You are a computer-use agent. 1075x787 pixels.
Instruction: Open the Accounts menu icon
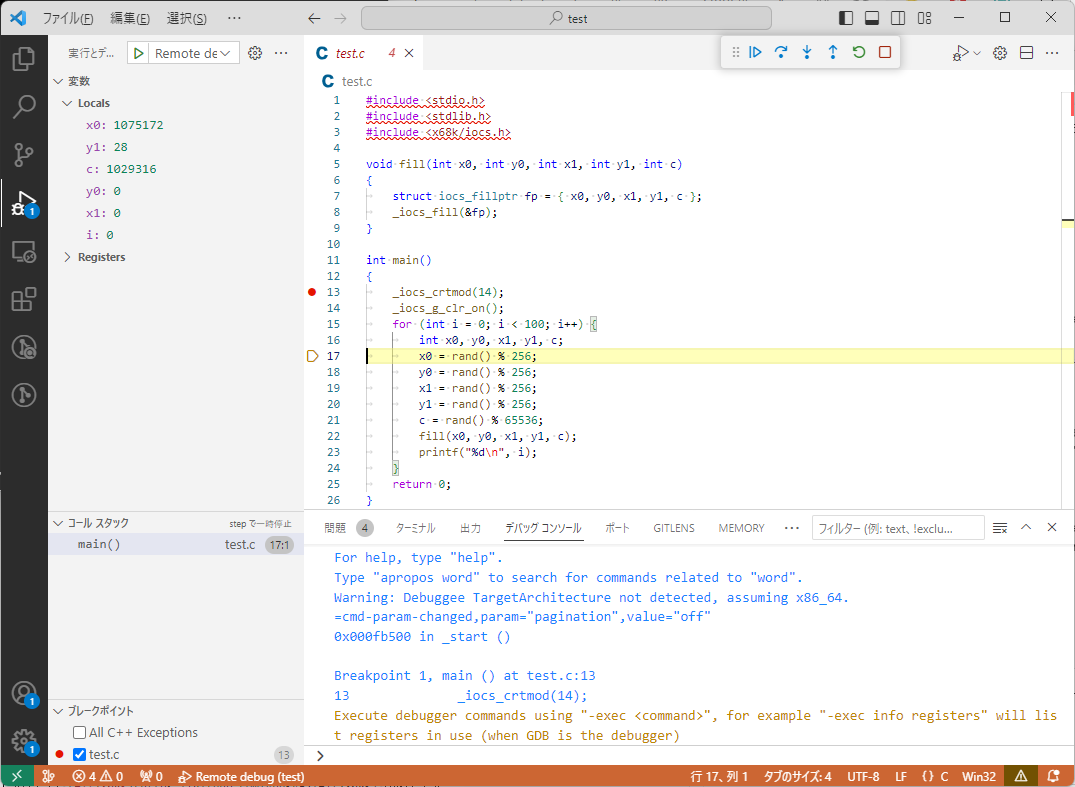coord(24,693)
